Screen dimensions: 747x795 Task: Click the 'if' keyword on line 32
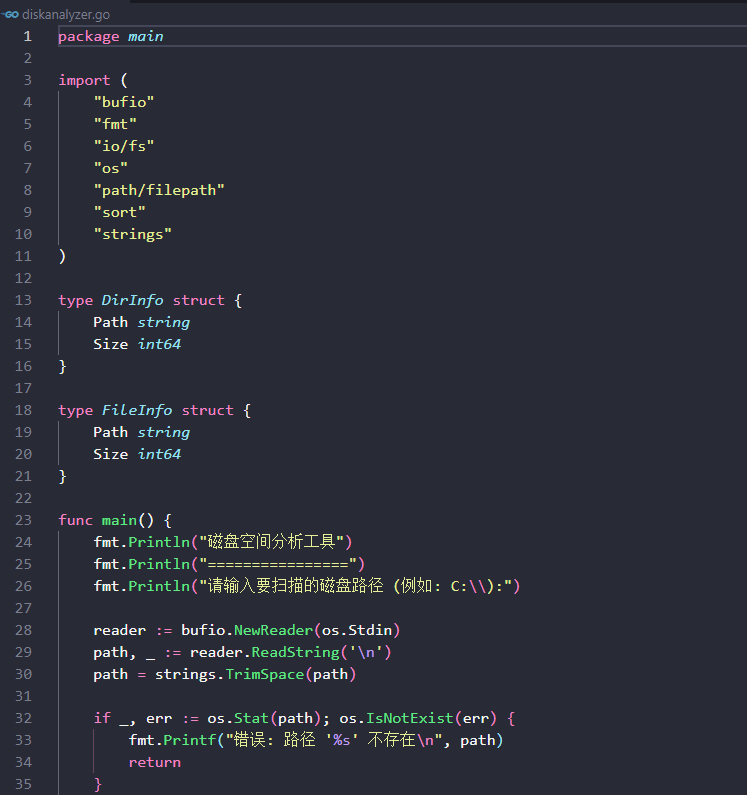tap(102, 718)
